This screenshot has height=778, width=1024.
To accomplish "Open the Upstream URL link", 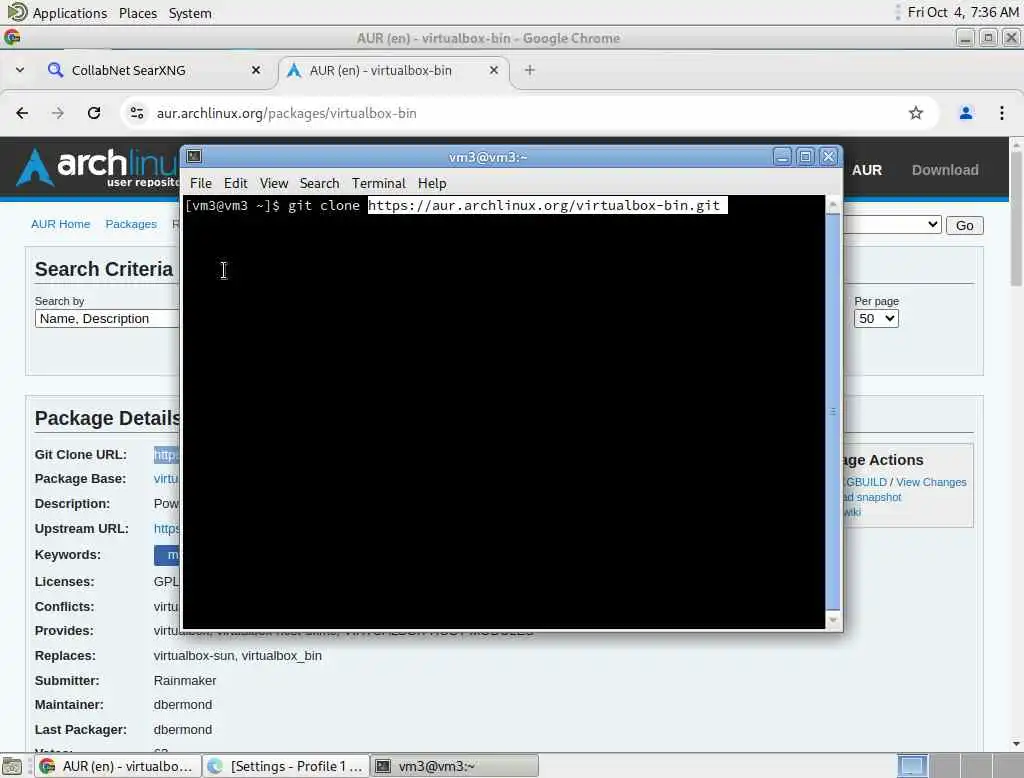I will 167,528.
